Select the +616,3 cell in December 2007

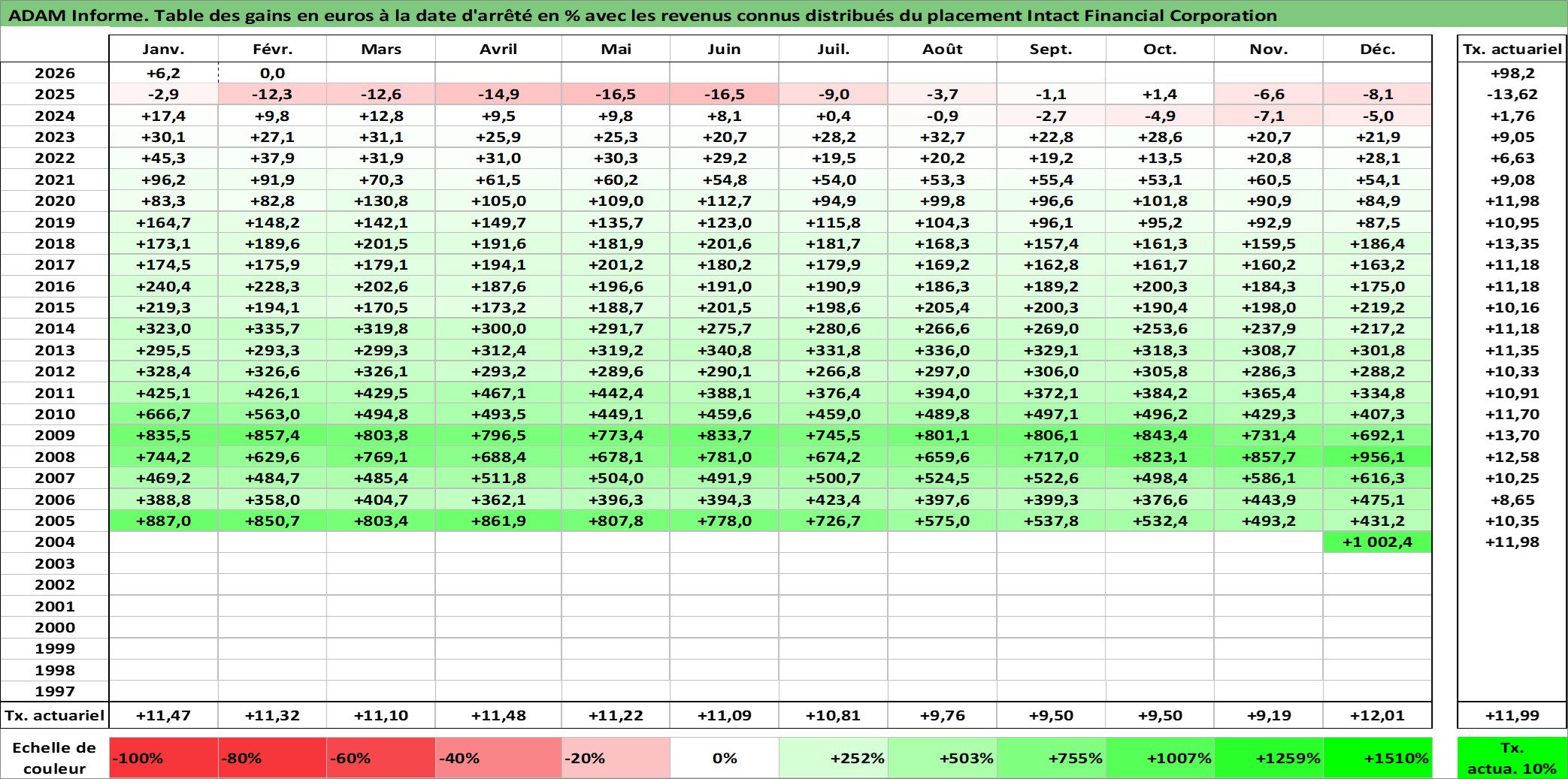click(1378, 478)
